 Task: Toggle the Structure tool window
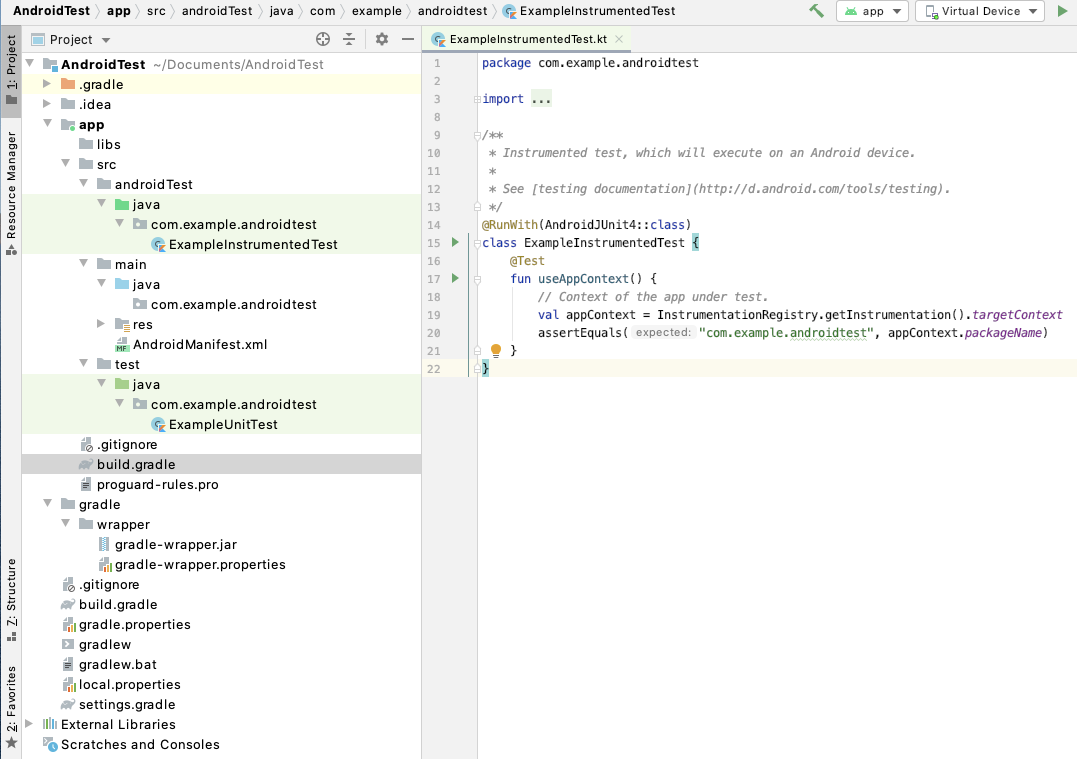pos(11,598)
